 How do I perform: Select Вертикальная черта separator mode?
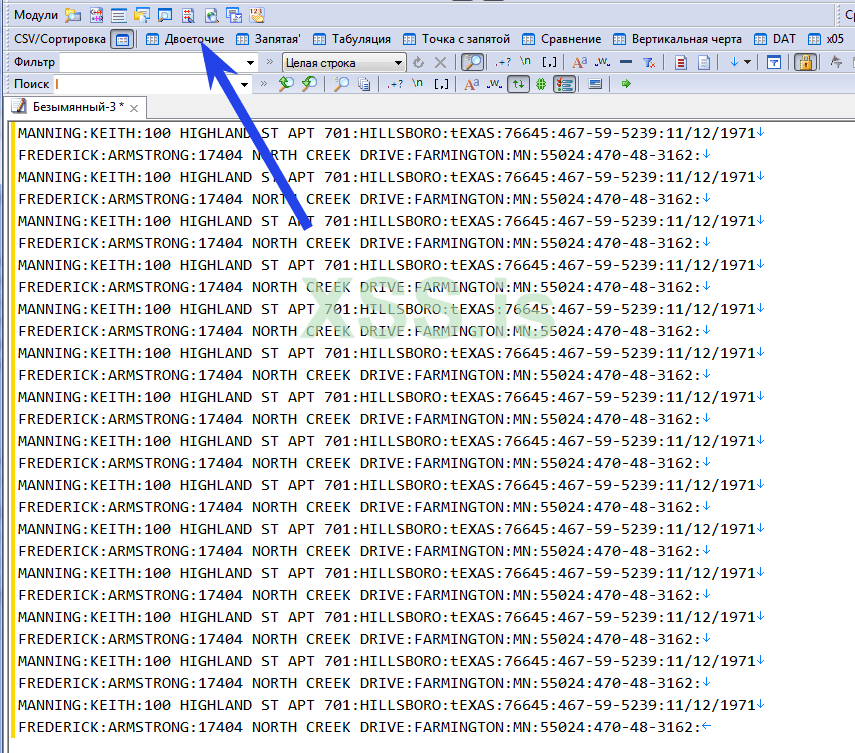(677, 39)
